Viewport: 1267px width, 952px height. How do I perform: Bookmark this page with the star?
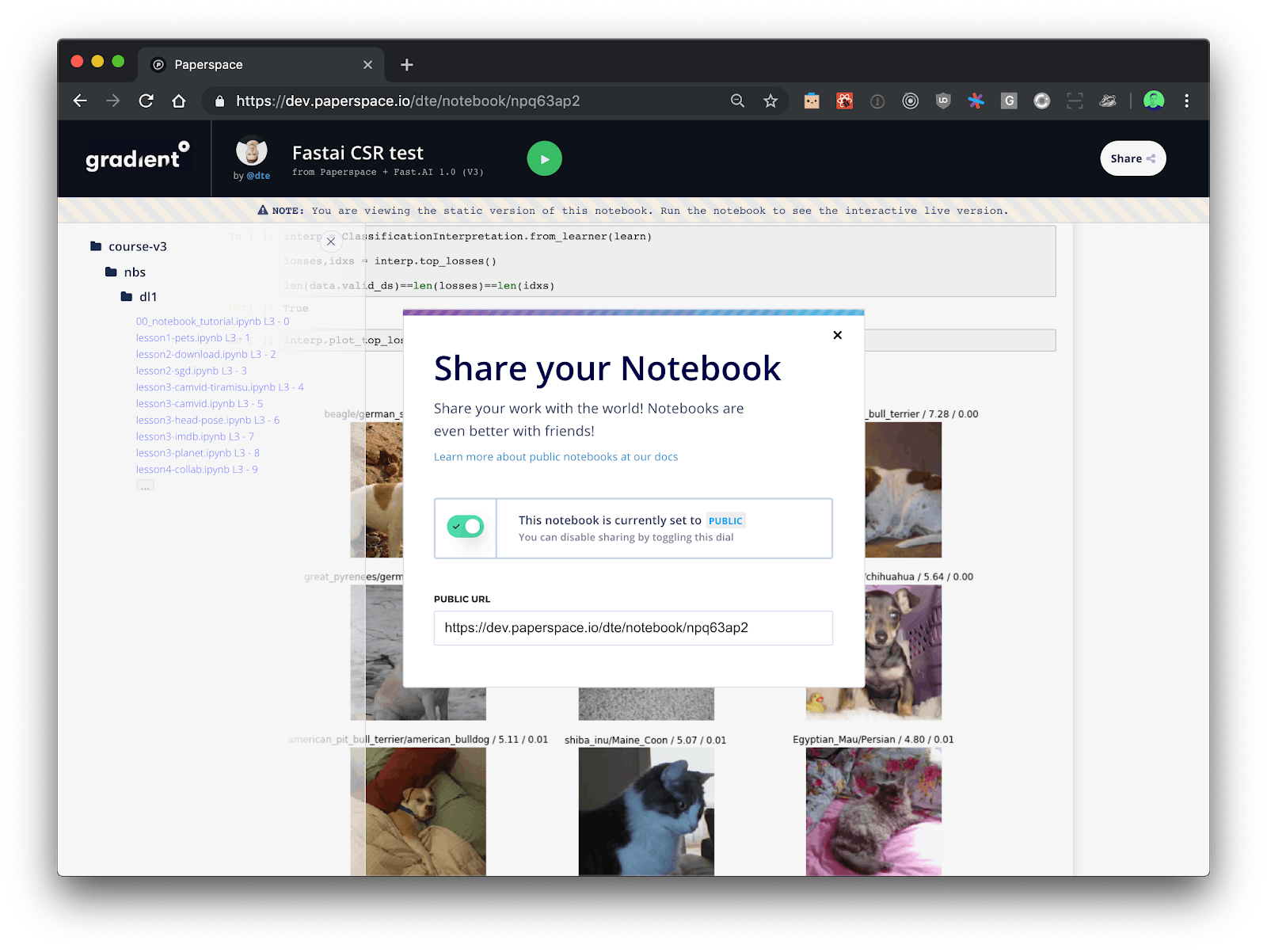770,101
